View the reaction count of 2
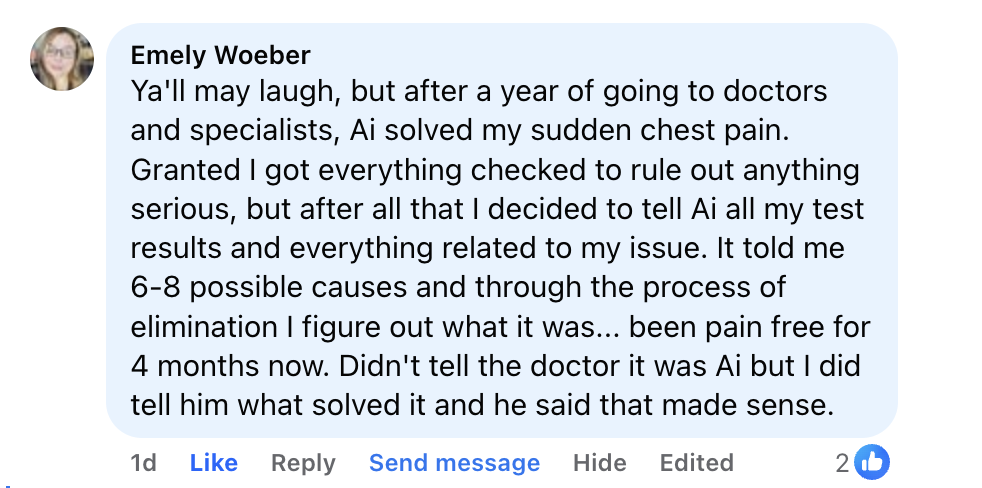This screenshot has height=488, width=982. (x=843, y=463)
